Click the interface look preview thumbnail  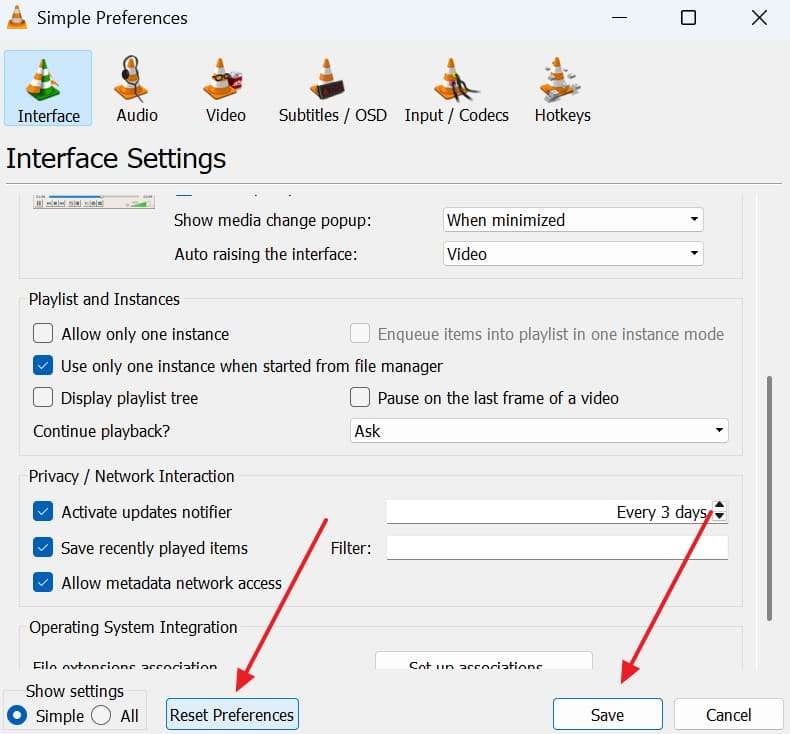(94, 202)
